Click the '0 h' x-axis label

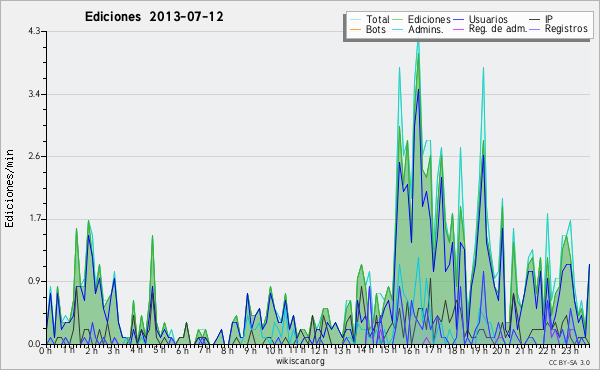pyautogui.click(x=46, y=351)
